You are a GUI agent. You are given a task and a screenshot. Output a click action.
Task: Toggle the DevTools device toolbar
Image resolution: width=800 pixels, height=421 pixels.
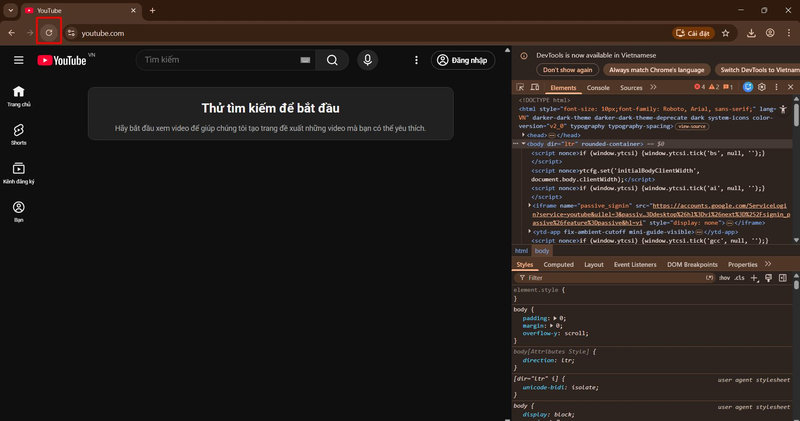(535, 88)
